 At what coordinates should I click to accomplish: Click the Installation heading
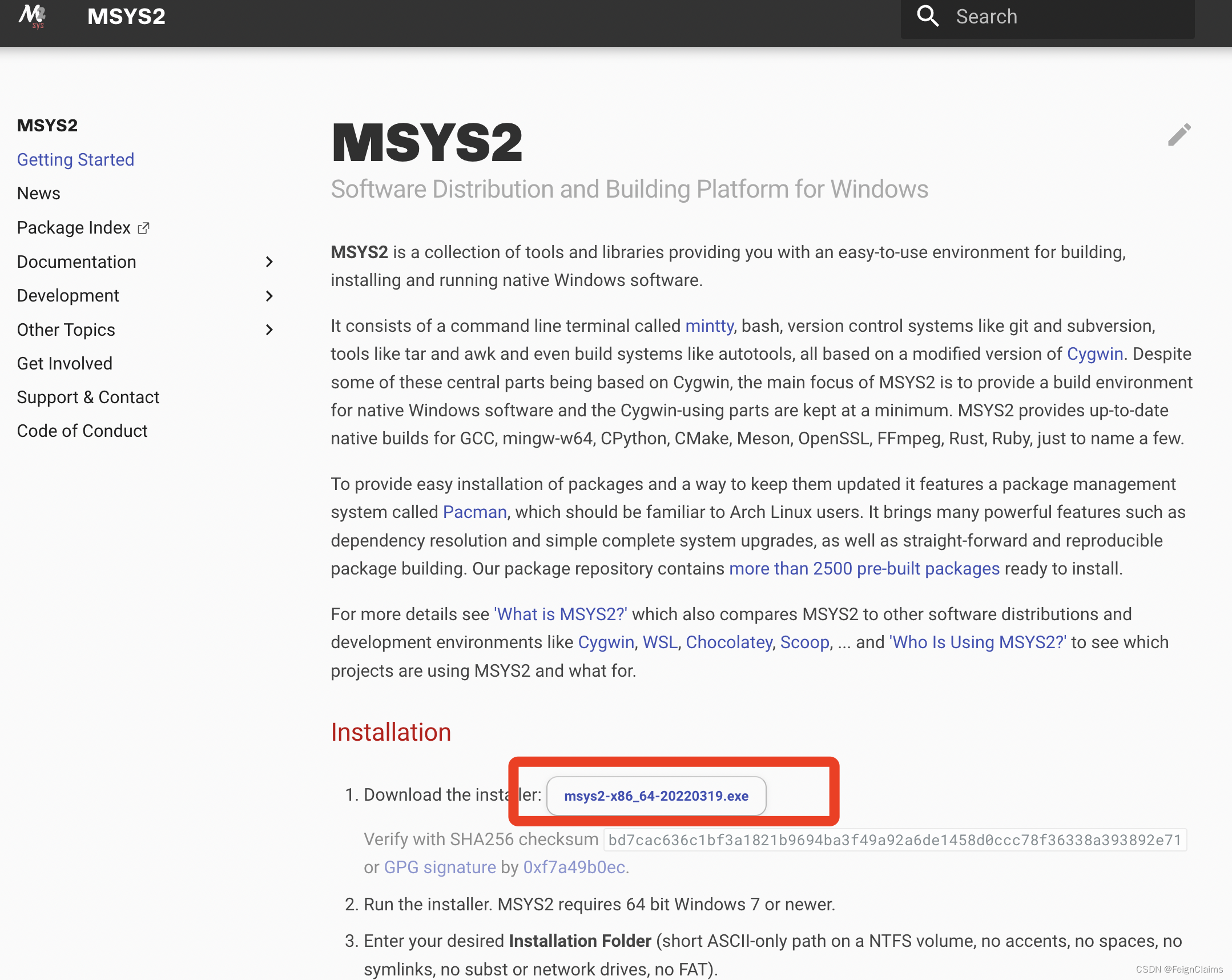(391, 732)
